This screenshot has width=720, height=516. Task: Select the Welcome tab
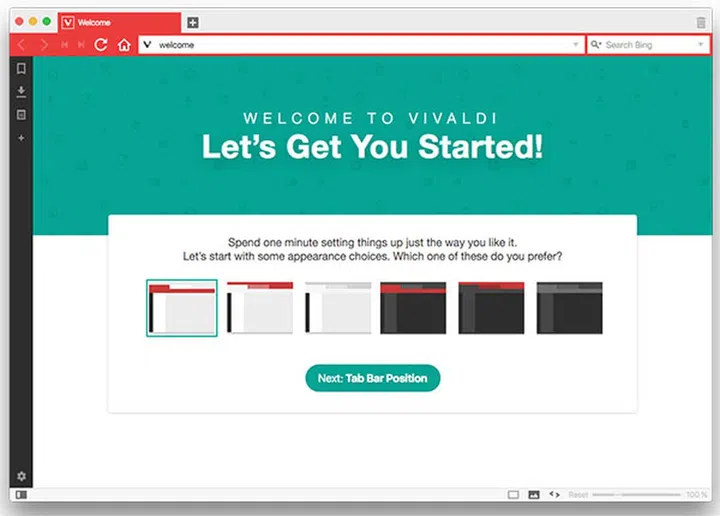[x=119, y=22]
